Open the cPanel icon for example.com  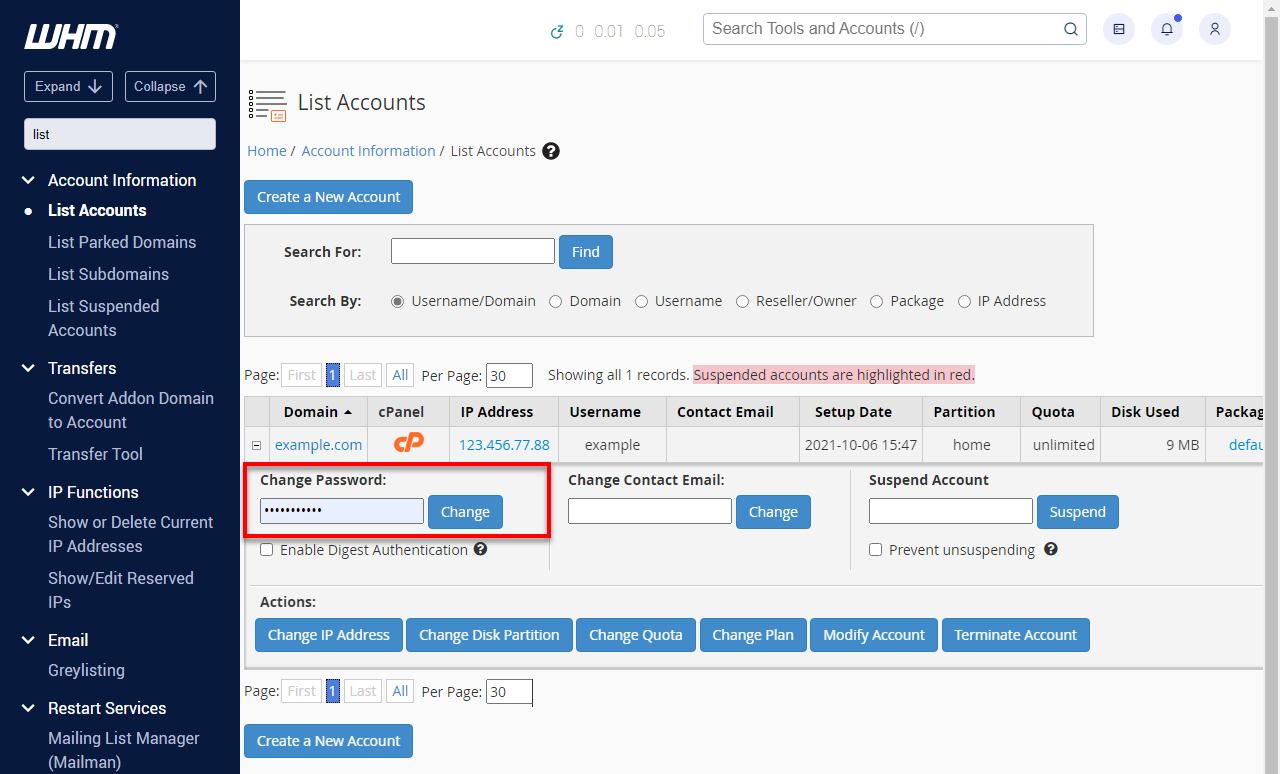coord(408,444)
